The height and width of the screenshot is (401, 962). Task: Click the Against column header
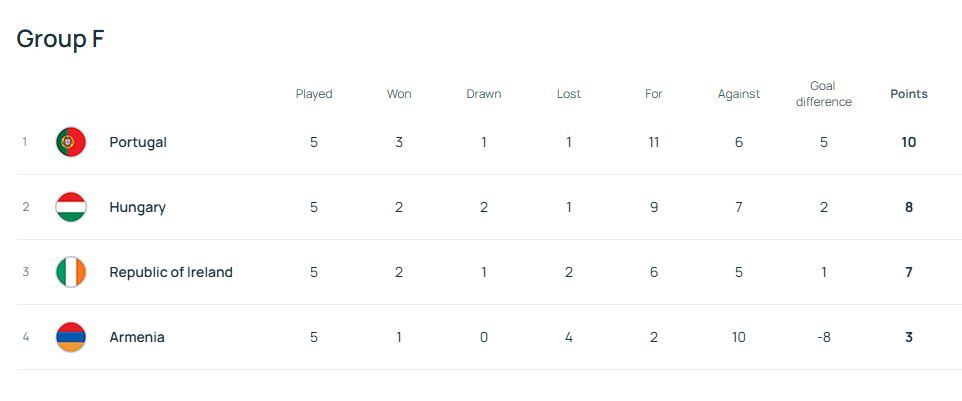point(739,94)
